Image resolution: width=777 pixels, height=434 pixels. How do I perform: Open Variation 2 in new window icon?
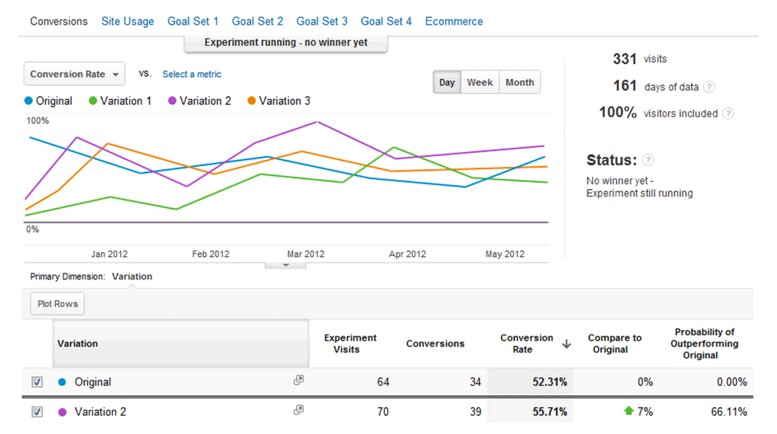tap(298, 410)
